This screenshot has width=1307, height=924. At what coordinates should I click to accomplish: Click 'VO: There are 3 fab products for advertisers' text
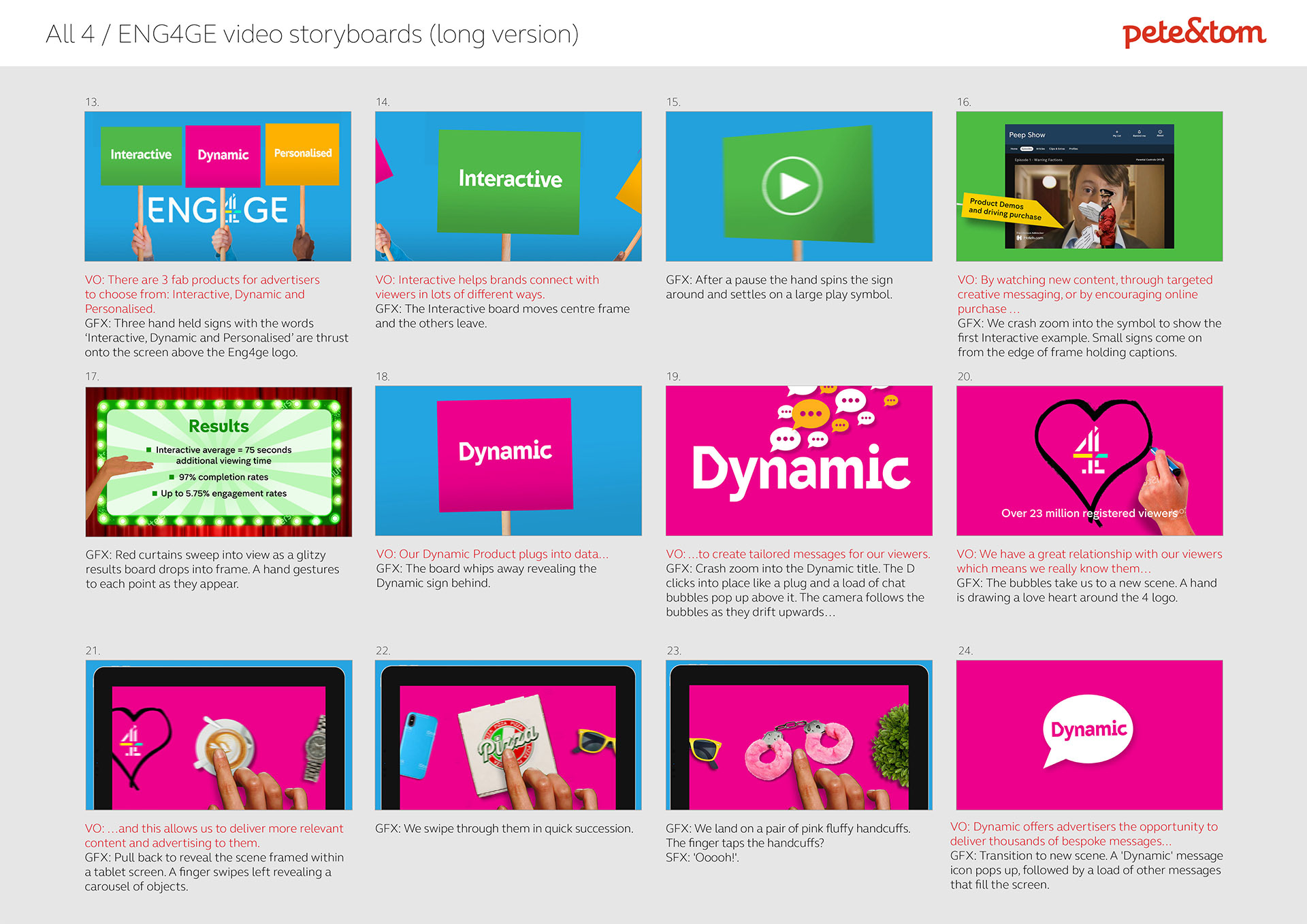click(x=202, y=280)
